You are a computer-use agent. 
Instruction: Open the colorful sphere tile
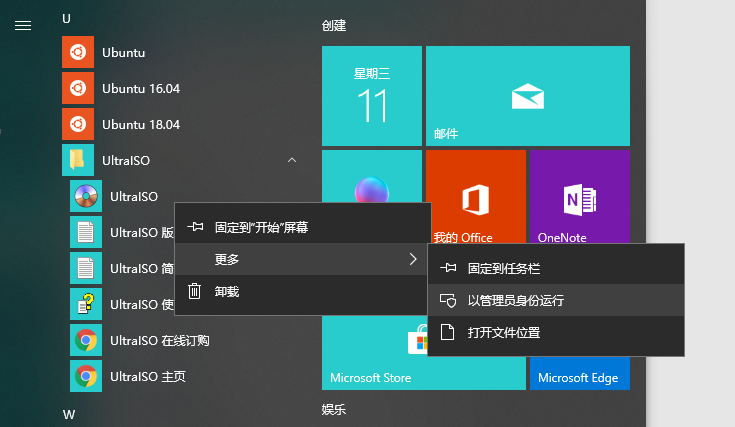pos(372,177)
